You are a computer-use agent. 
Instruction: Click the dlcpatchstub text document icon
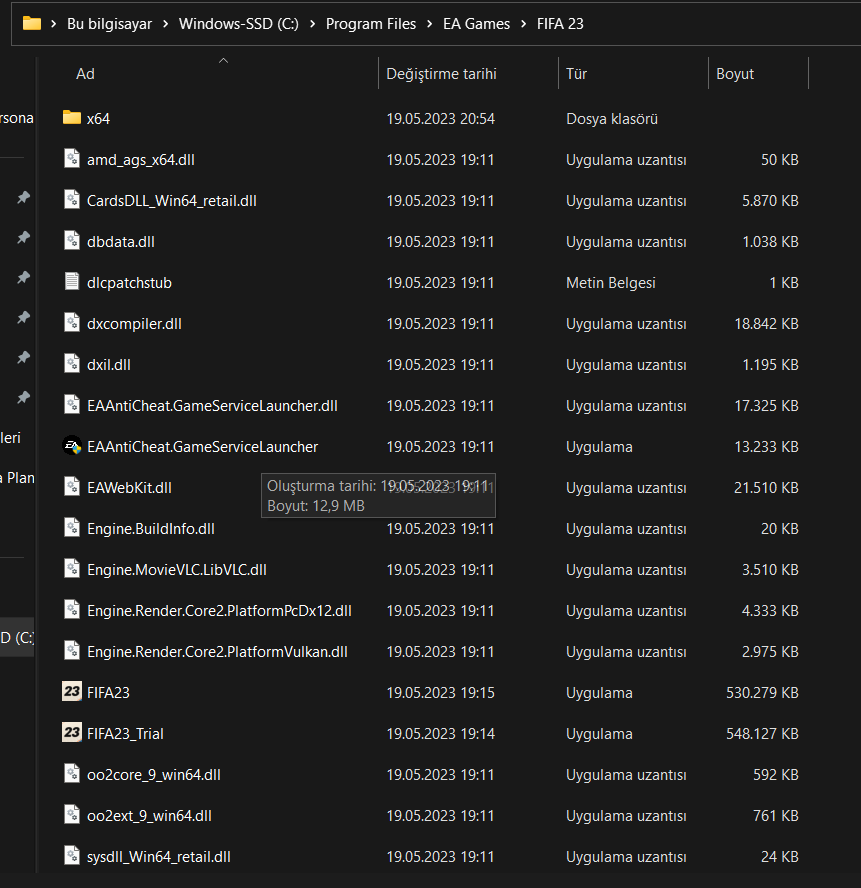72,281
